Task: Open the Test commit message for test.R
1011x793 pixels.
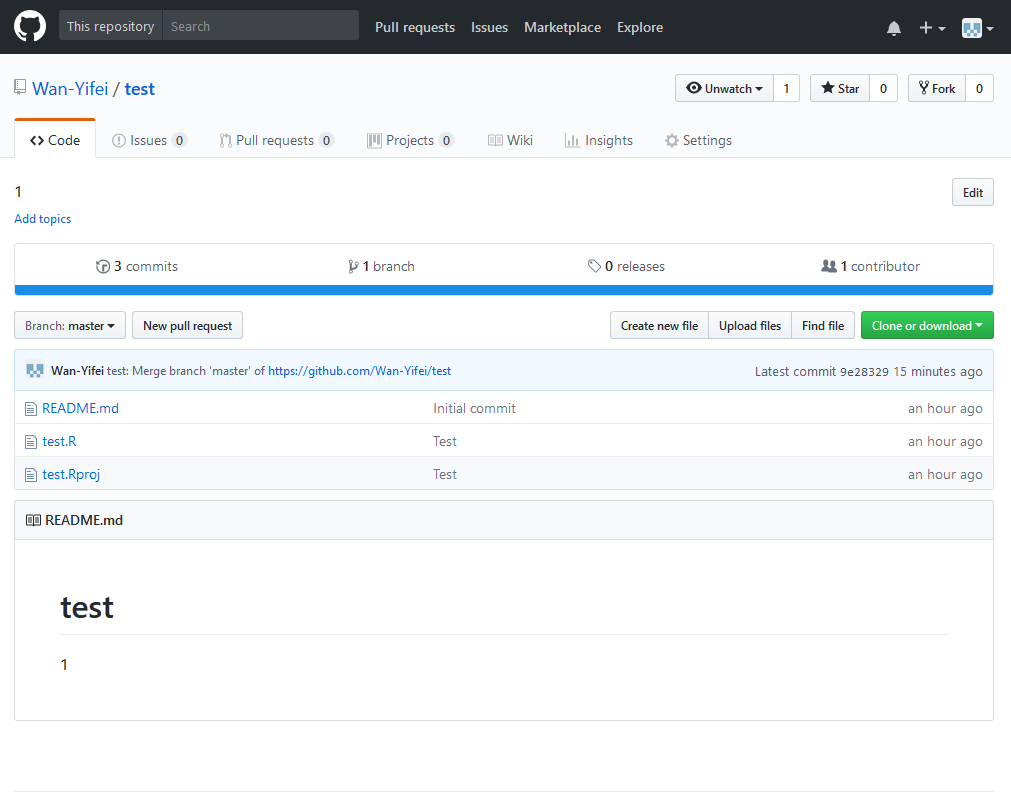Action: pos(445,441)
